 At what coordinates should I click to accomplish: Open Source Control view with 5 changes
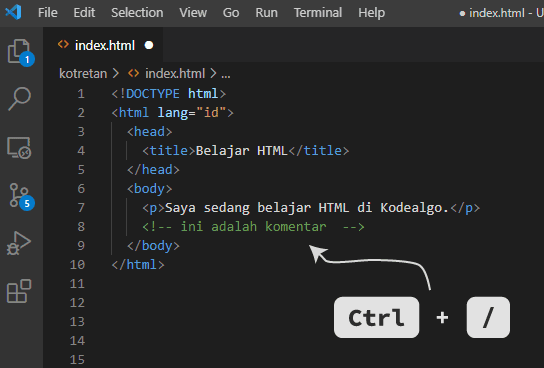[22, 197]
